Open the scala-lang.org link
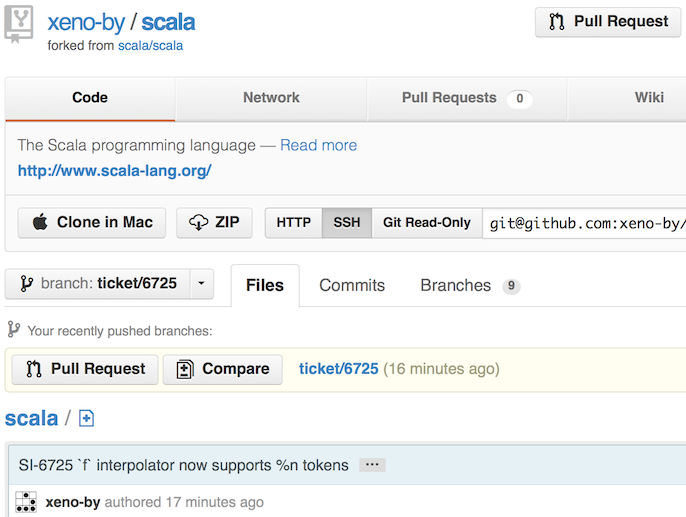 (x=114, y=171)
